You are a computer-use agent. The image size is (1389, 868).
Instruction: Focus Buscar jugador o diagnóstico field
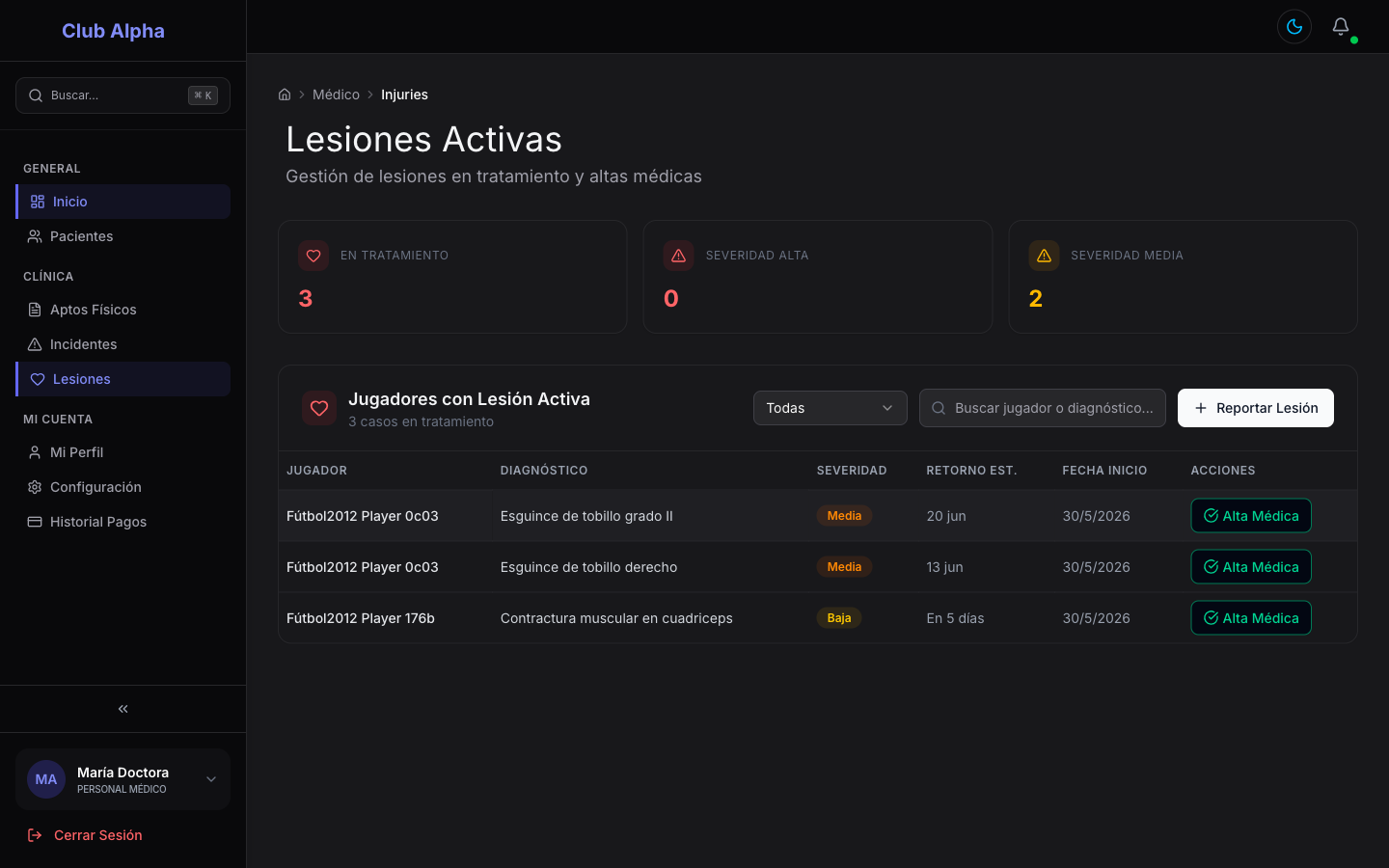pos(1043,408)
